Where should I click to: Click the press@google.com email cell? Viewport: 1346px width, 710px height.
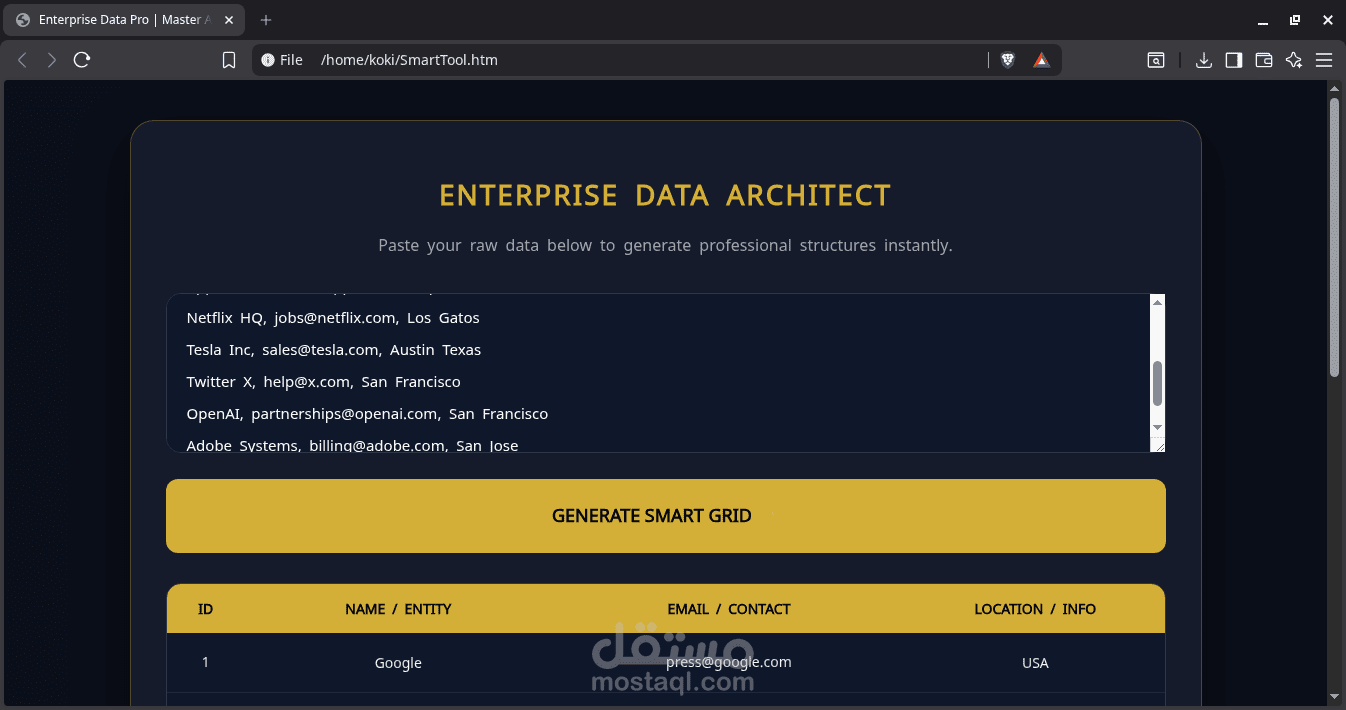[729, 662]
